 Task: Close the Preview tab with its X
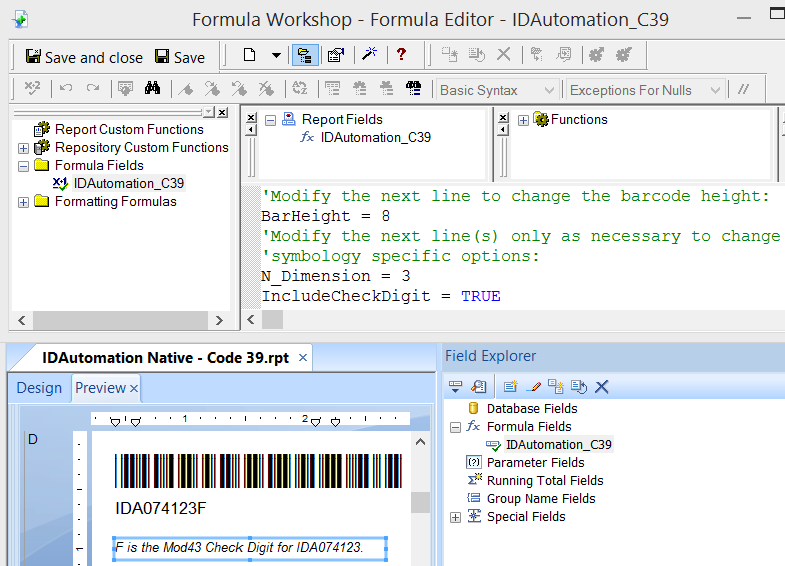134,388
